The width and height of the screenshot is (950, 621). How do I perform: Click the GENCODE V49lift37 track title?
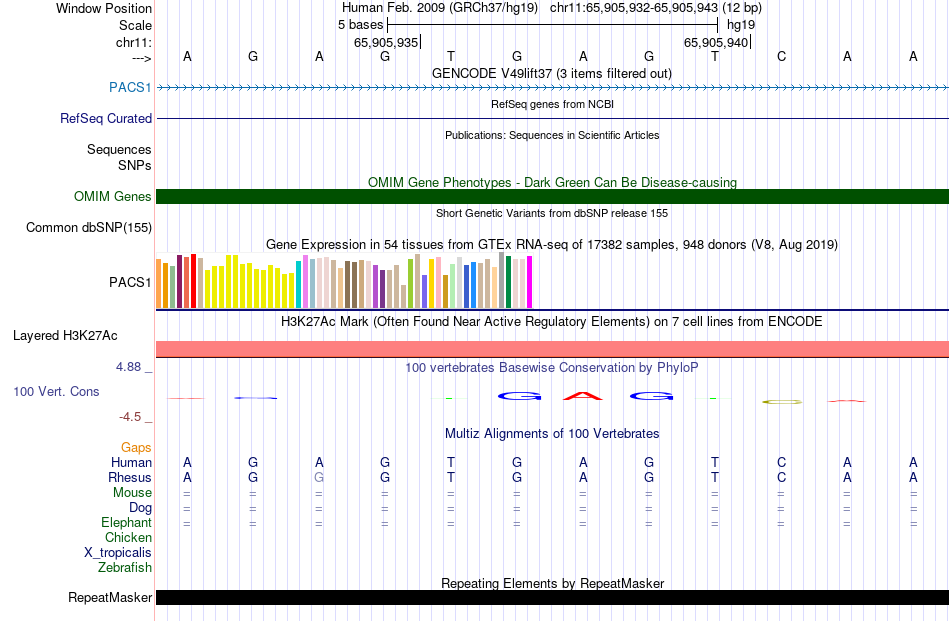point(551,73)
